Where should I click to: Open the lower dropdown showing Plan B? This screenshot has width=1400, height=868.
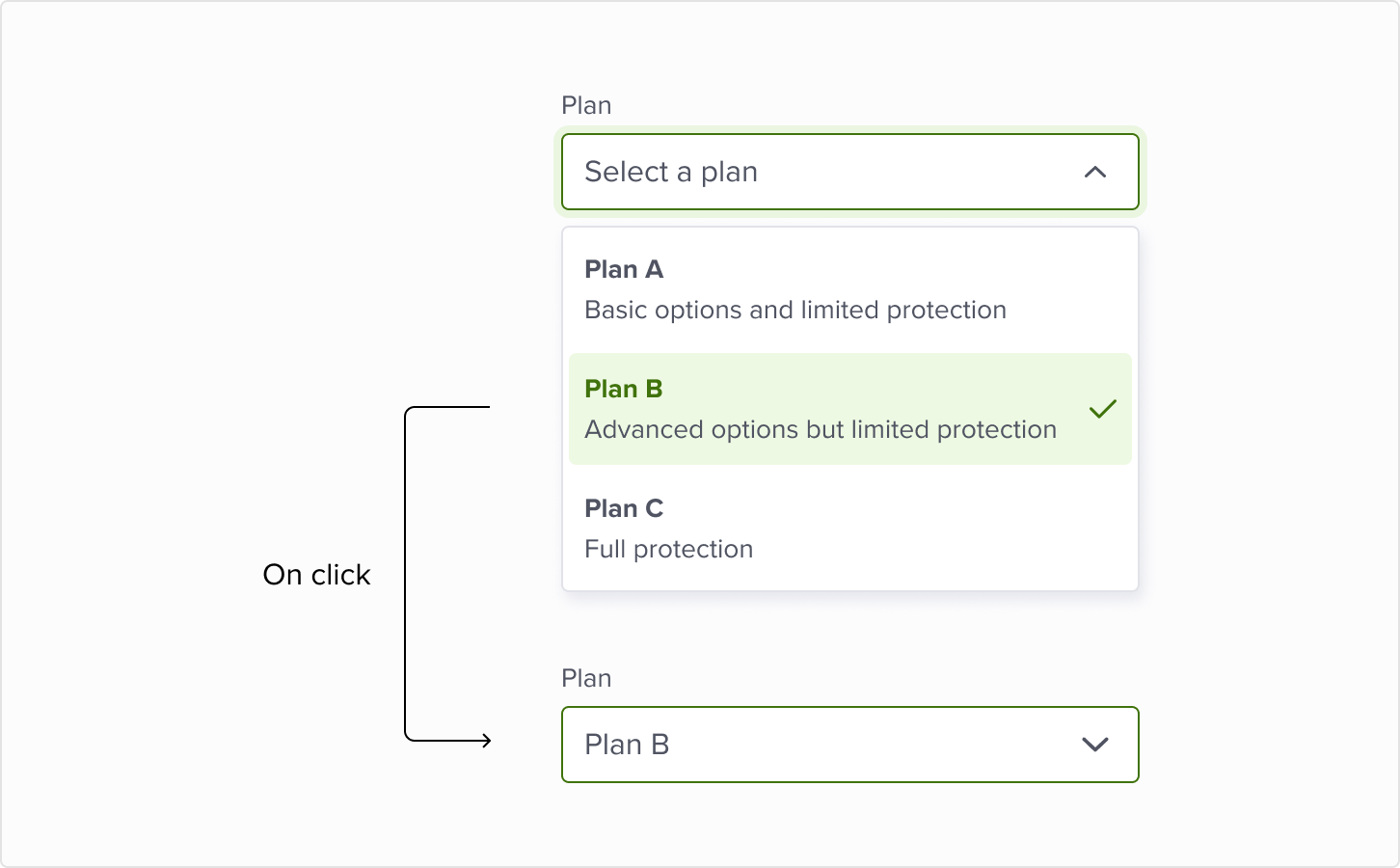848,745
